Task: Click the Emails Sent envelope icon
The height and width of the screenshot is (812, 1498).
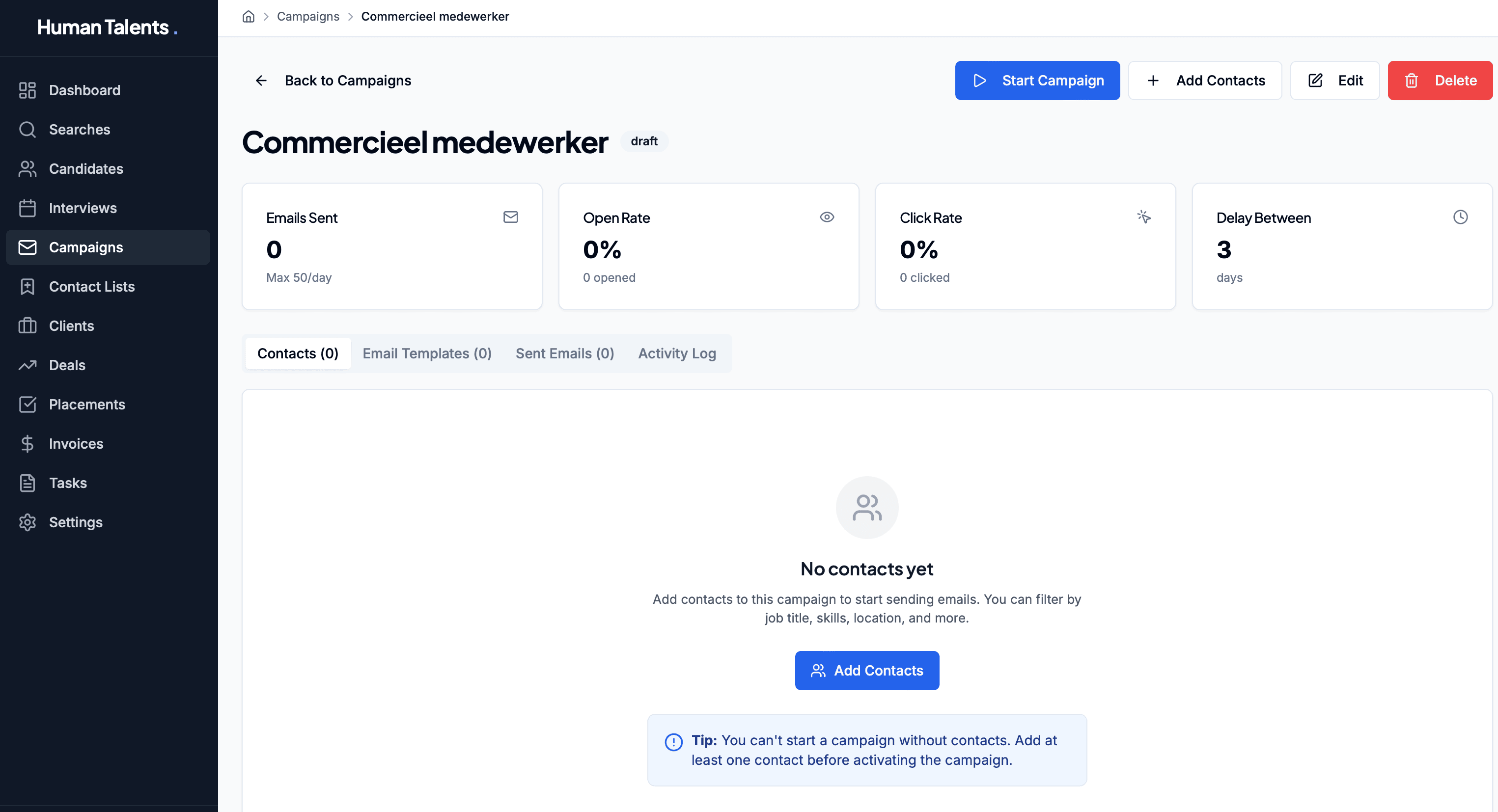Action: (x=511, y=217)
